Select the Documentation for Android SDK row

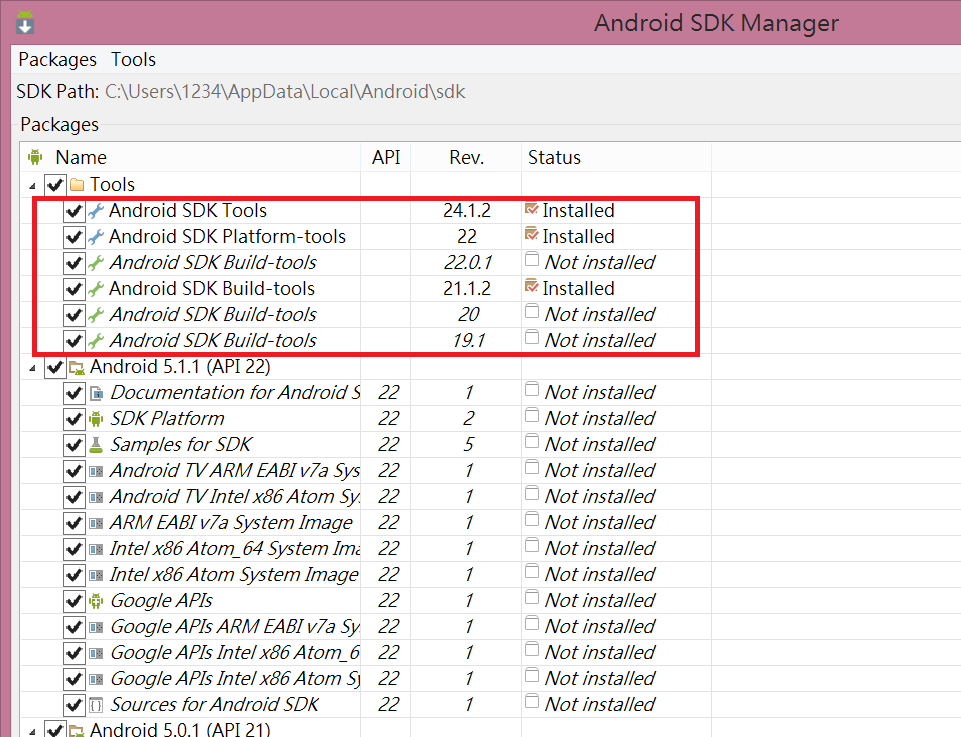pyautogui.click(x=234, y=393)
